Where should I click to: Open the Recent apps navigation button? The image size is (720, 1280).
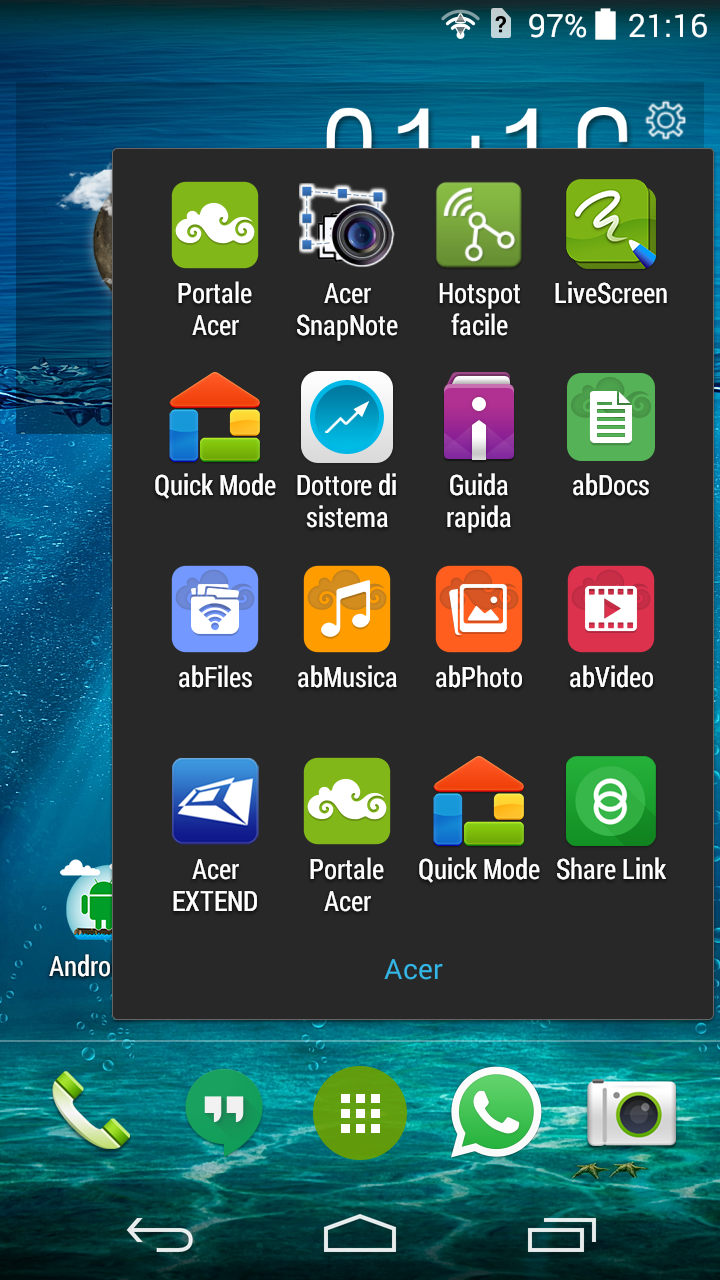coord(562,1235)
